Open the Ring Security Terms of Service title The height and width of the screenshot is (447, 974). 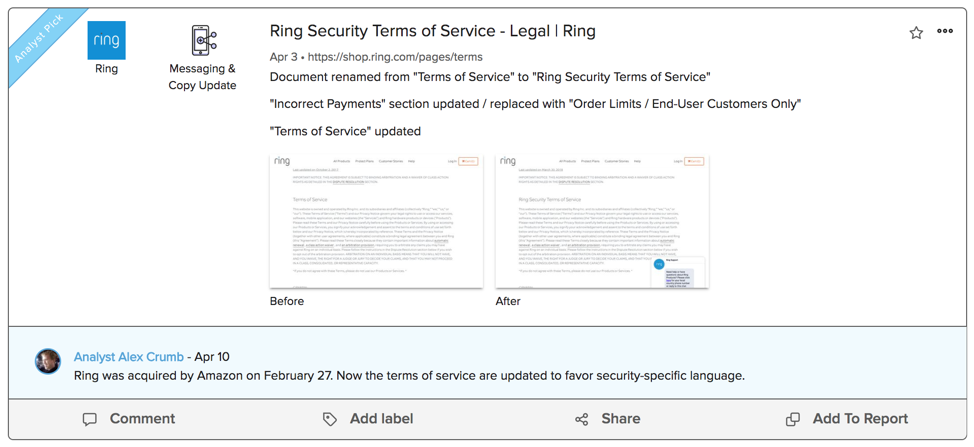point(432,31)
